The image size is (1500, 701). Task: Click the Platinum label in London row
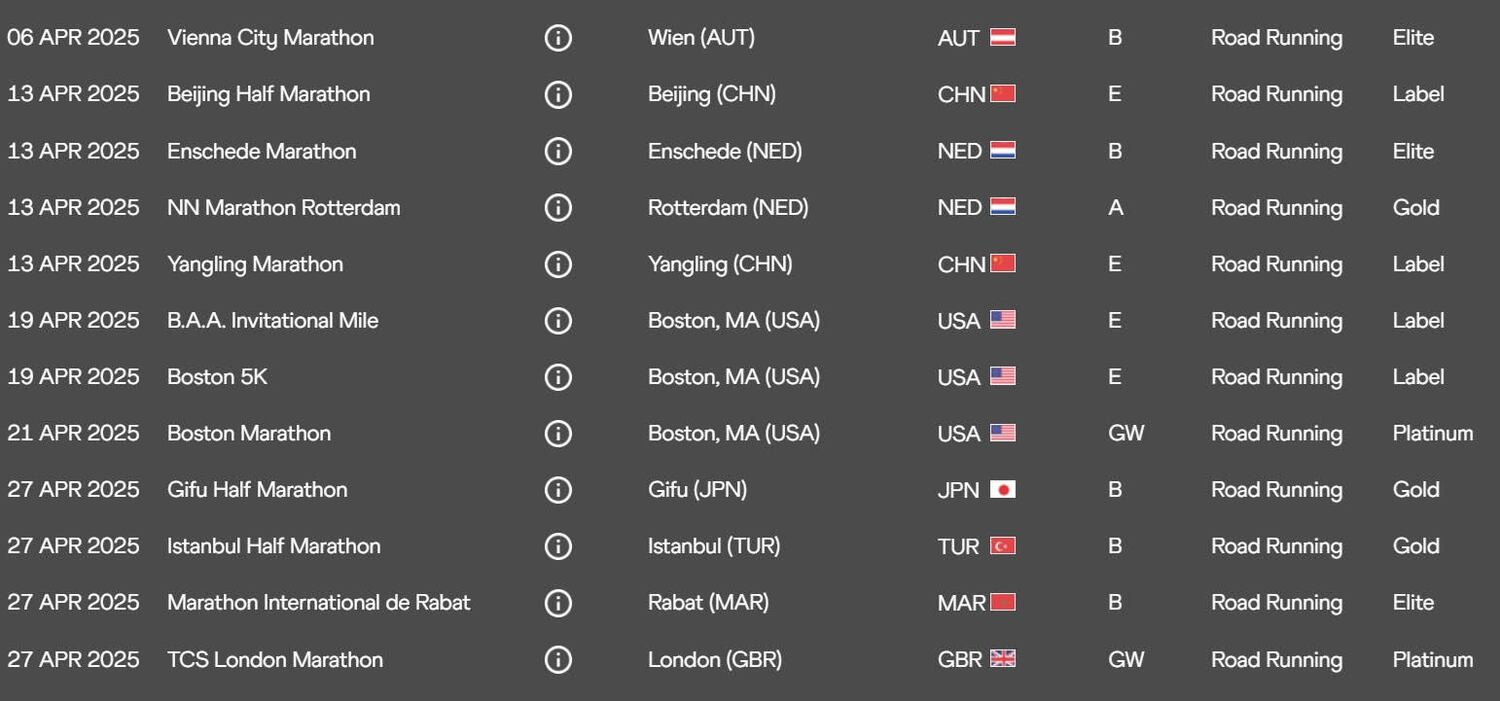(x=1432, y=660)
